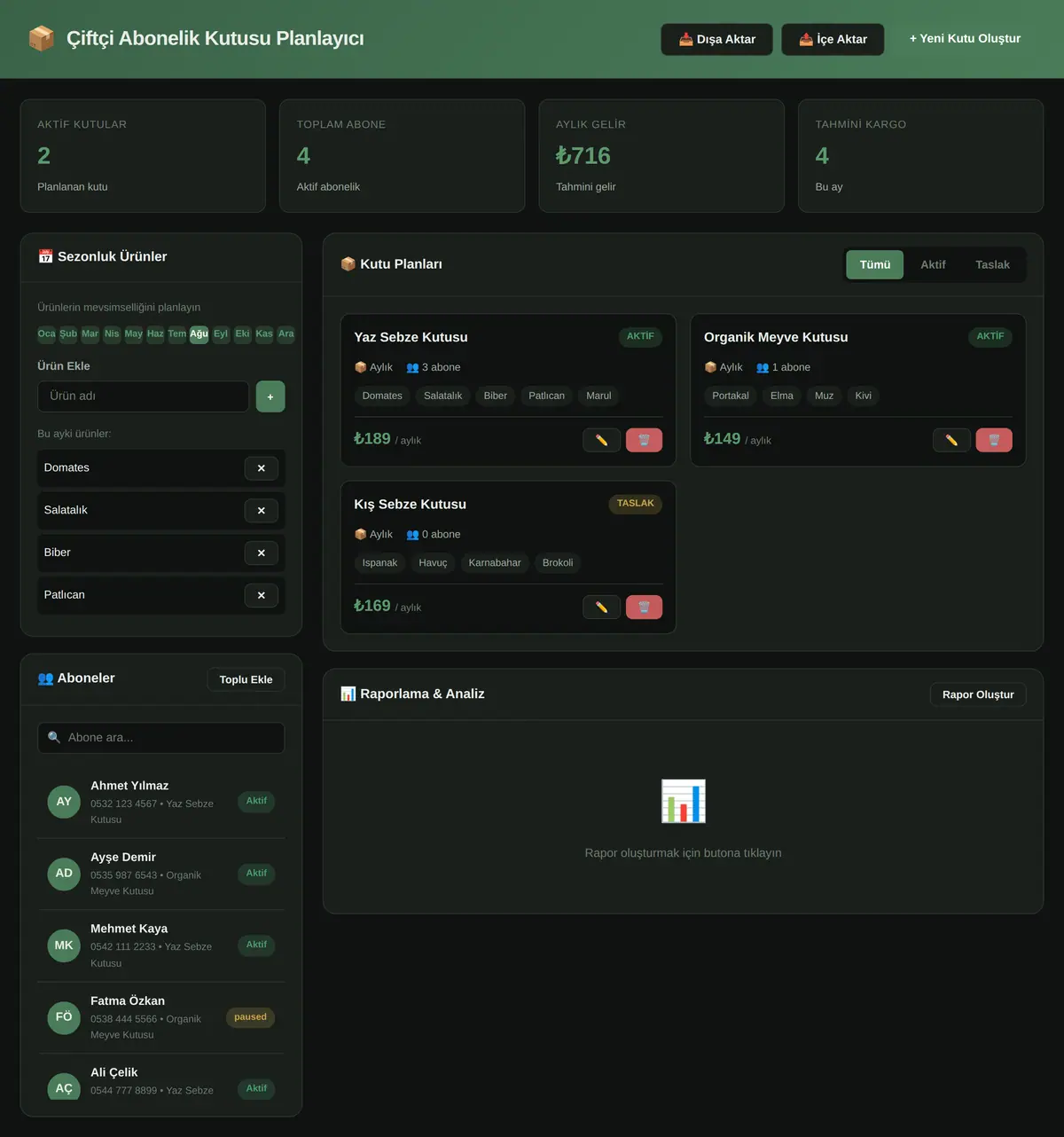
Task: Generate a report with Rapor Oluştur
Action: point(978,694)
